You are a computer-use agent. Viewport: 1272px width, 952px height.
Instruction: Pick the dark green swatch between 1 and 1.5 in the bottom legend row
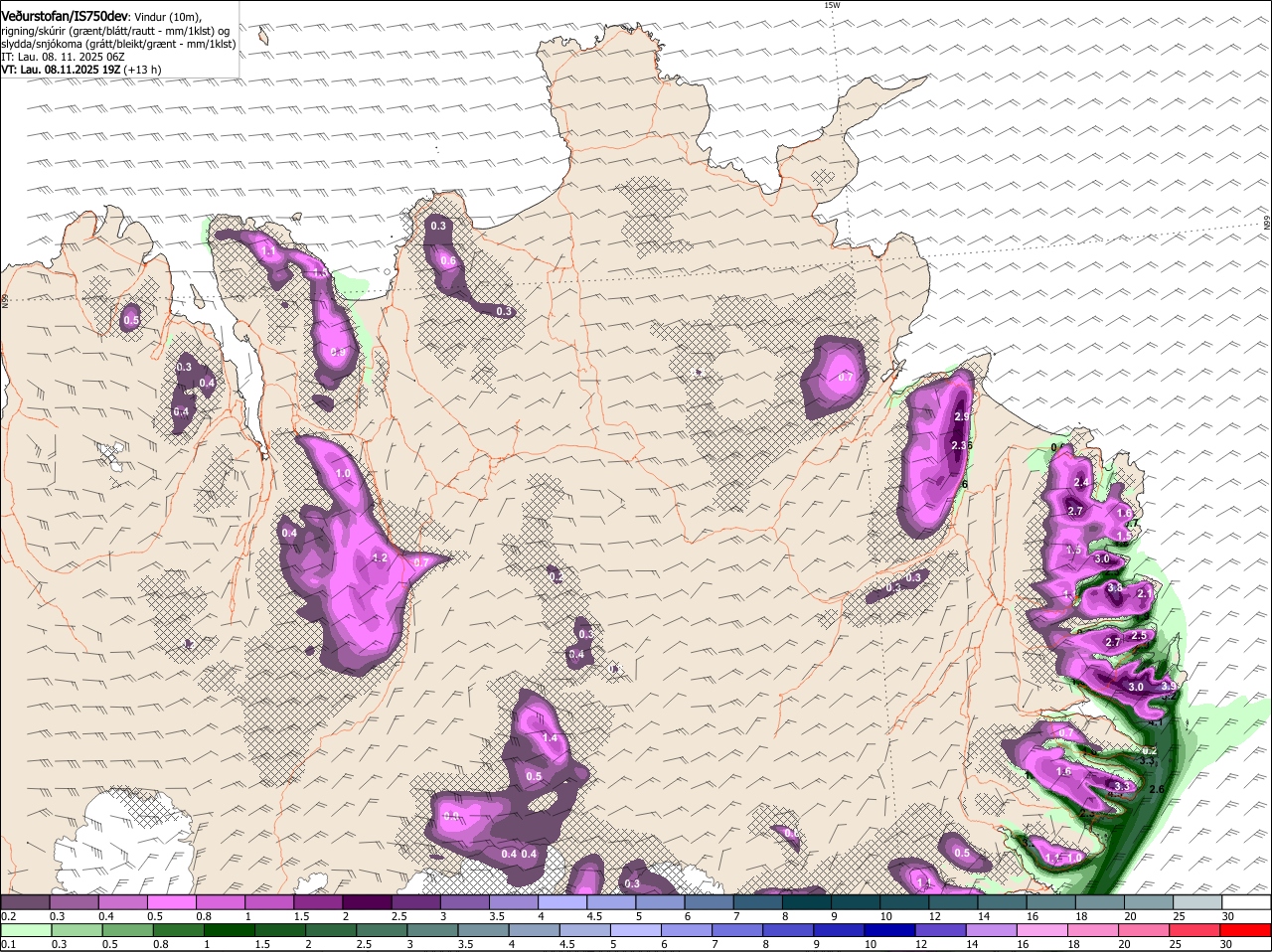pos(230,930)
